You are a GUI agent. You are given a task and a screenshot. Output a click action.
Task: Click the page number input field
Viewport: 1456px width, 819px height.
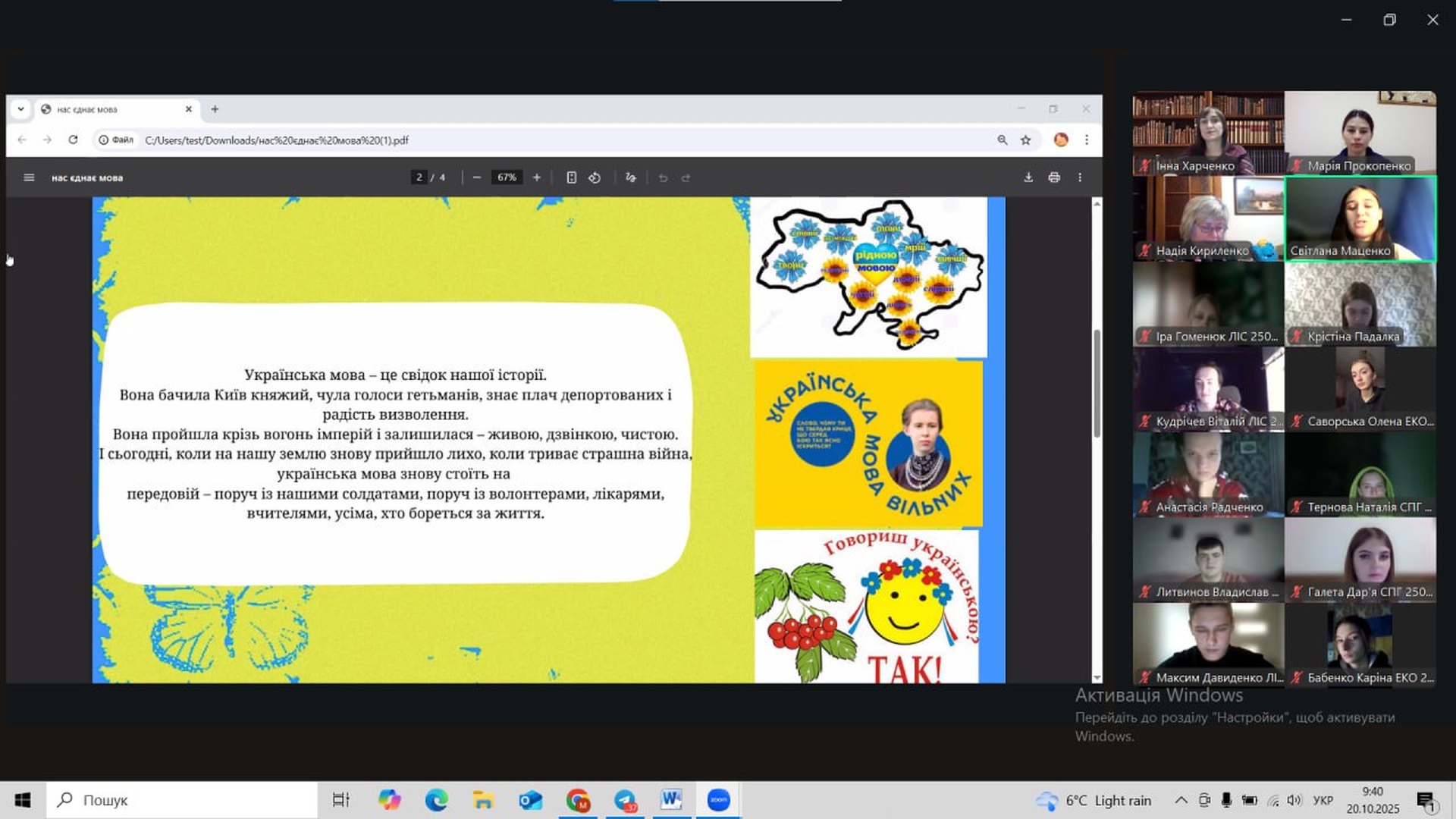[419, 177]
